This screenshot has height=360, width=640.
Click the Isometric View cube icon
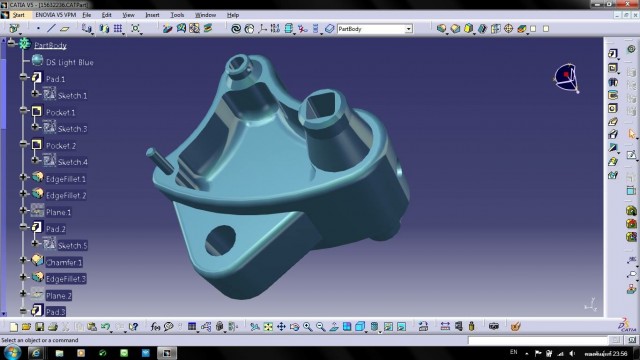[360, 327]
